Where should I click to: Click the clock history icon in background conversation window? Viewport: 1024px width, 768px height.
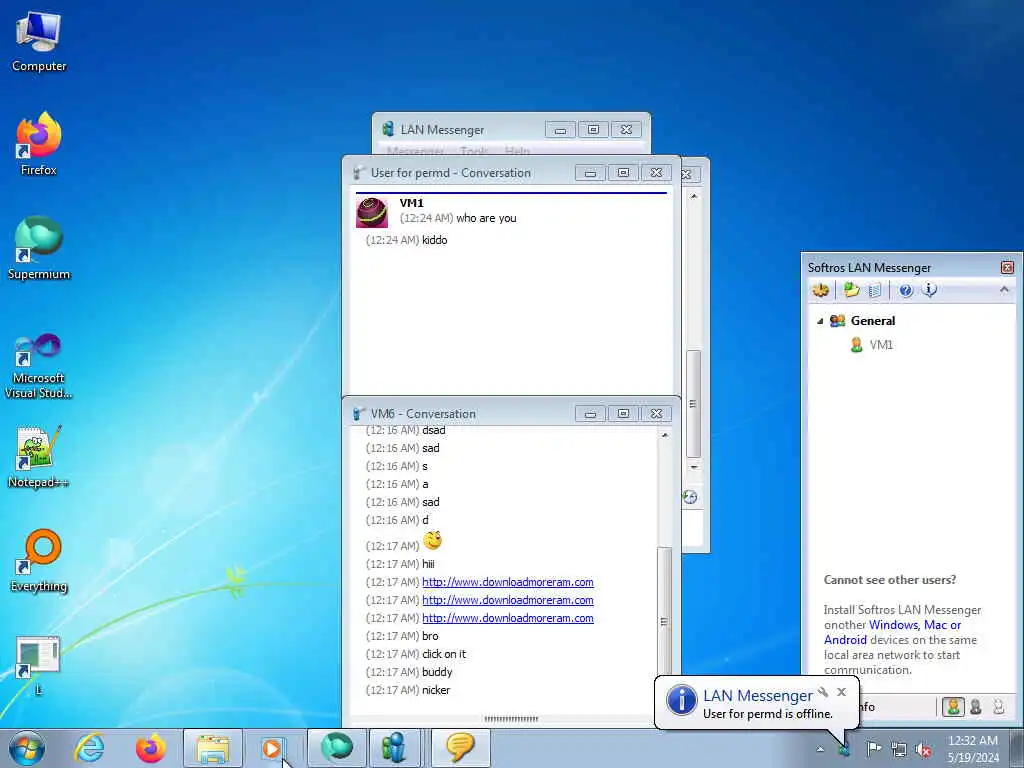pyautogui.click(x=690, y=497)
